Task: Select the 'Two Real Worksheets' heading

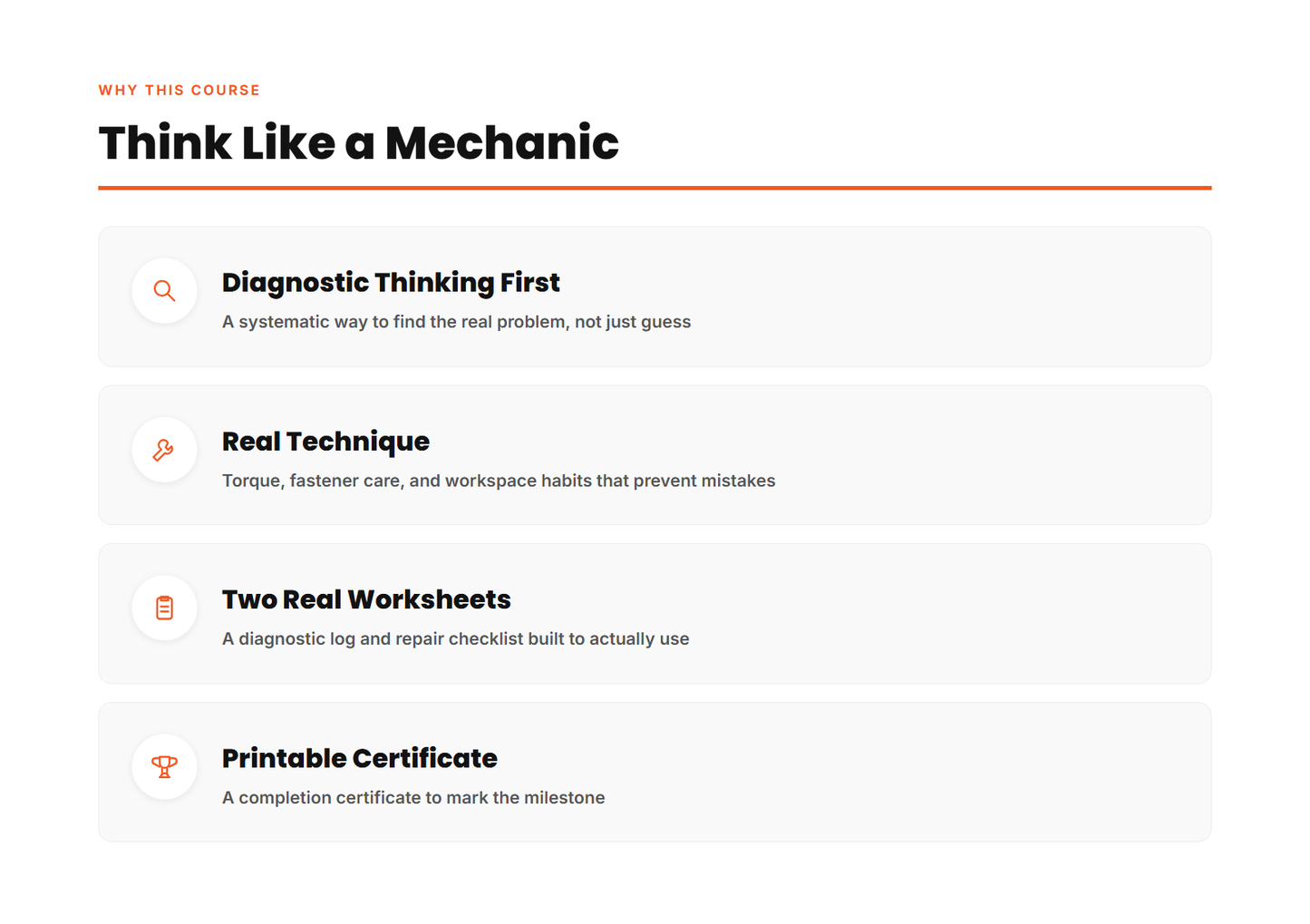Action: click(366, 599)
